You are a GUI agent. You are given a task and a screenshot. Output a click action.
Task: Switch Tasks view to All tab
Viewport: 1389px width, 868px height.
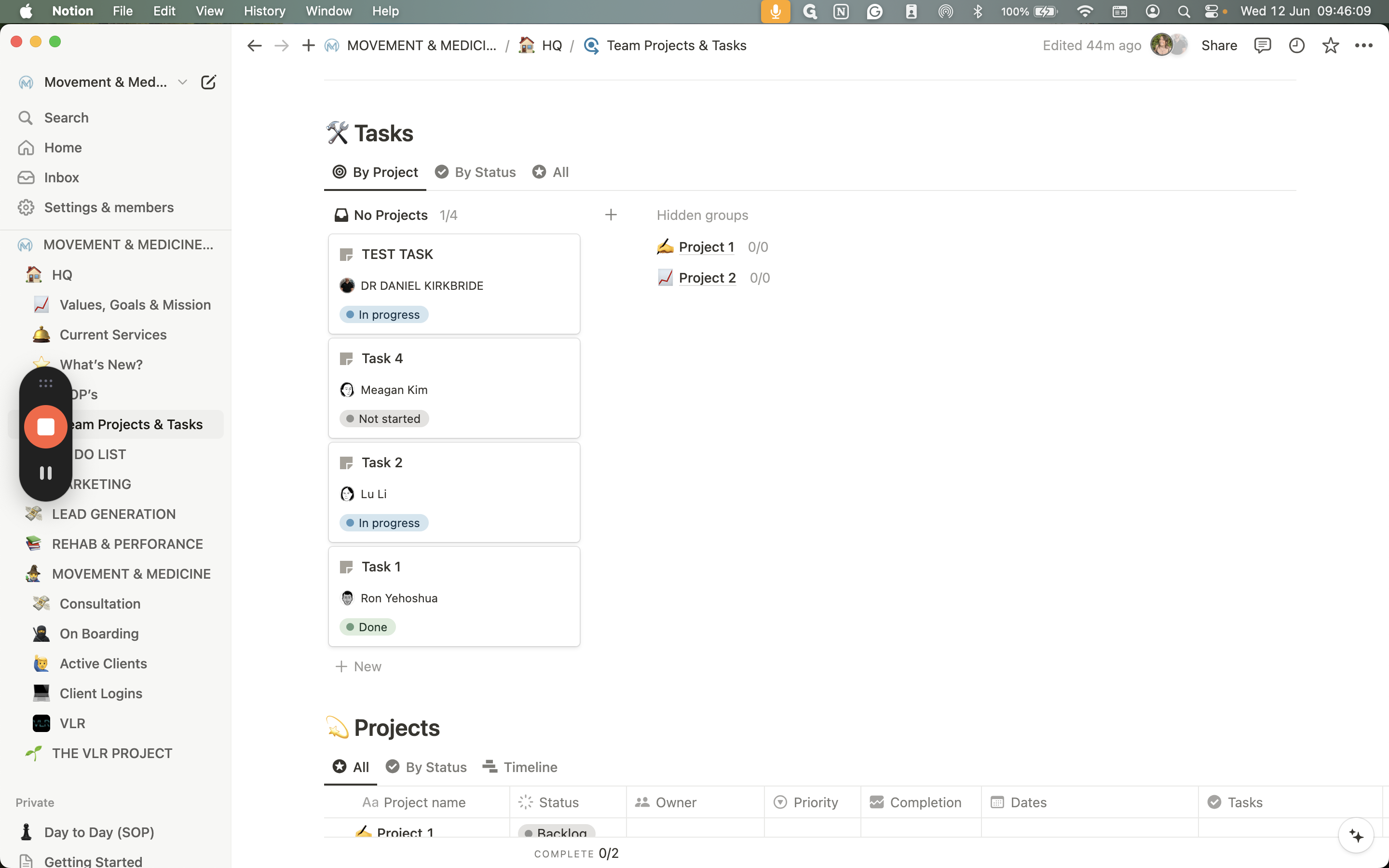[x=550, y=172]
